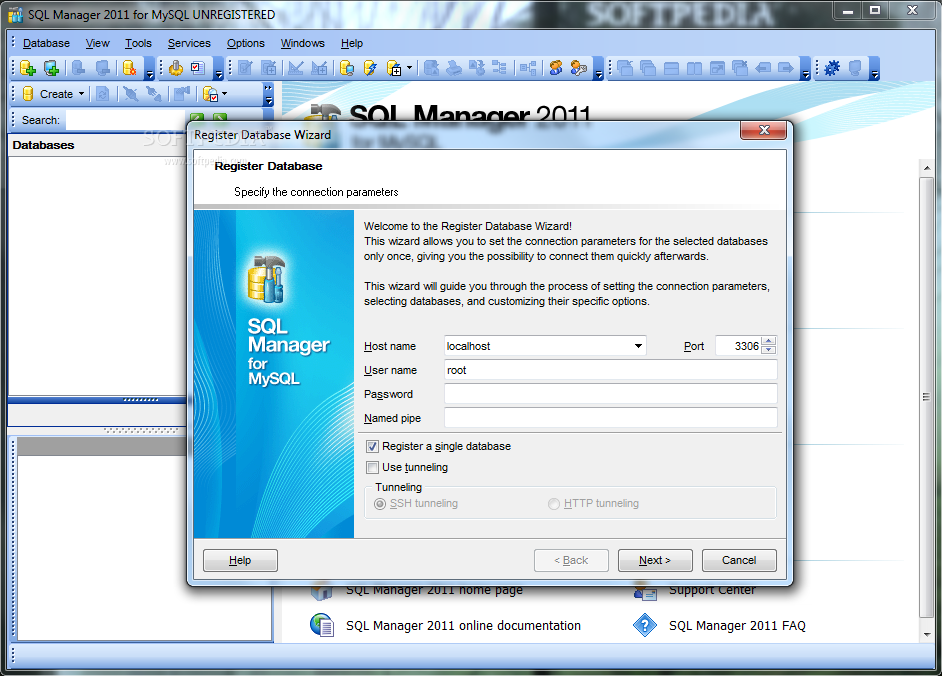Click the database-with-grid-plus toolbar icon
This screenshot has height=676, width=942.
click(x=394, y=68)
